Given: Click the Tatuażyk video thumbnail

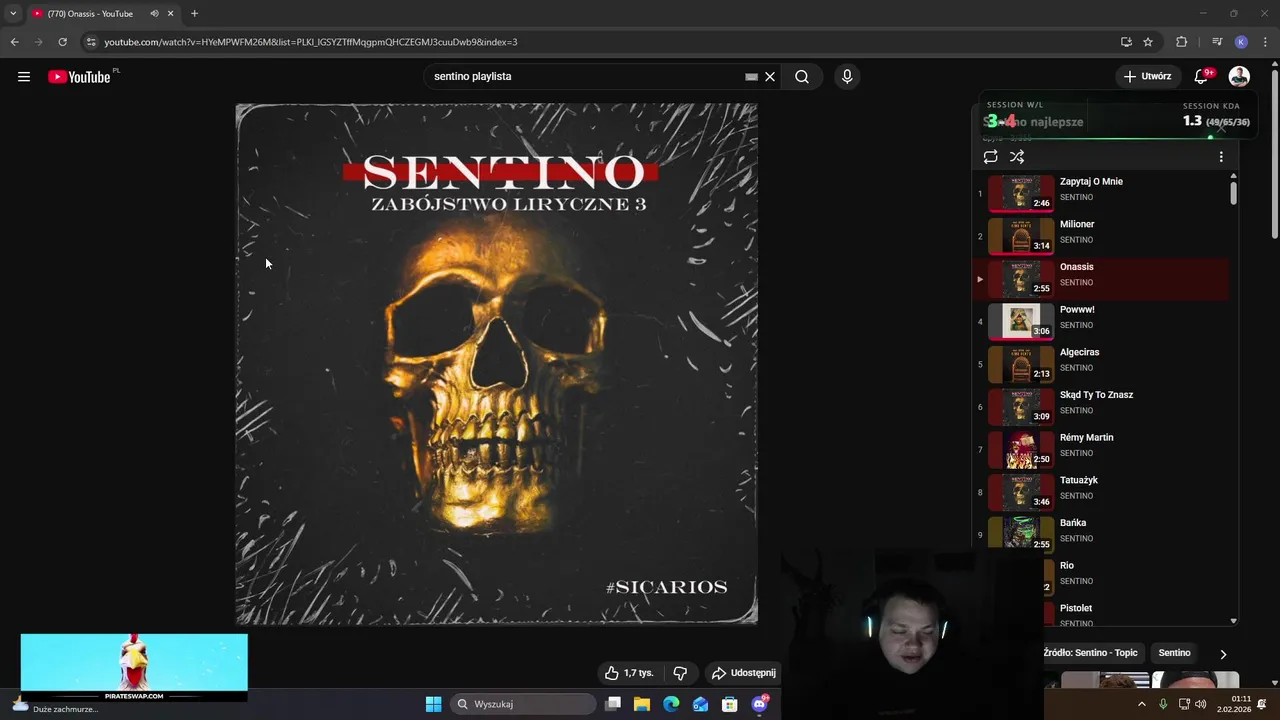Looking at the screenshot, I should [1021, 492].
